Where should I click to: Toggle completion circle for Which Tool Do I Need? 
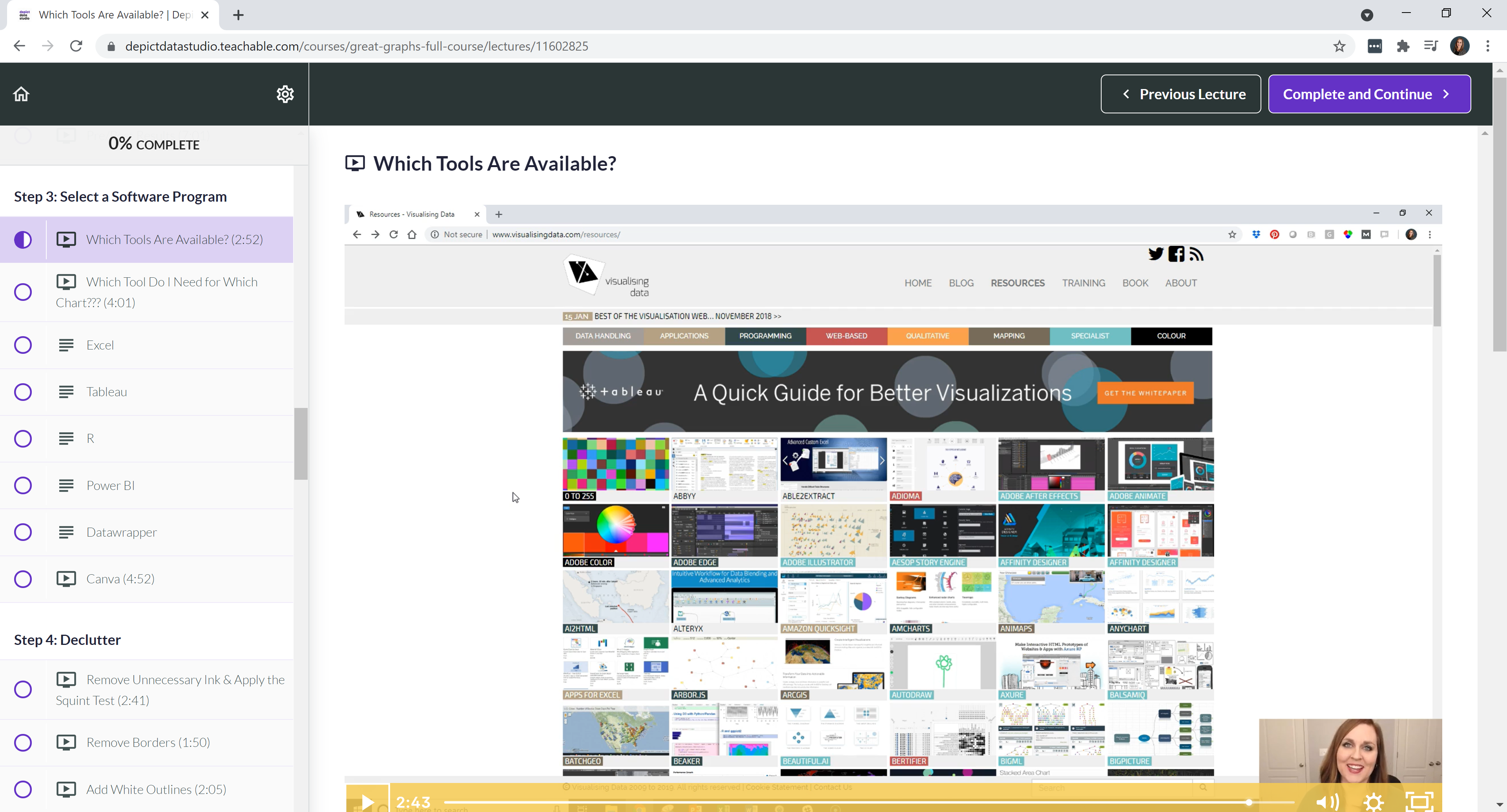pos(23,292)
